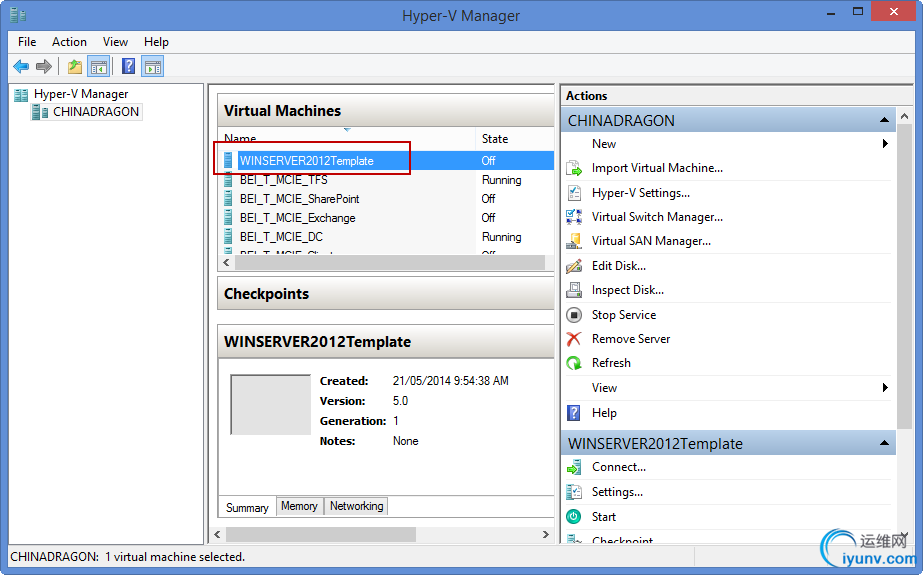
Task: Switch to the Memory tab
Action: pos(299,506)
